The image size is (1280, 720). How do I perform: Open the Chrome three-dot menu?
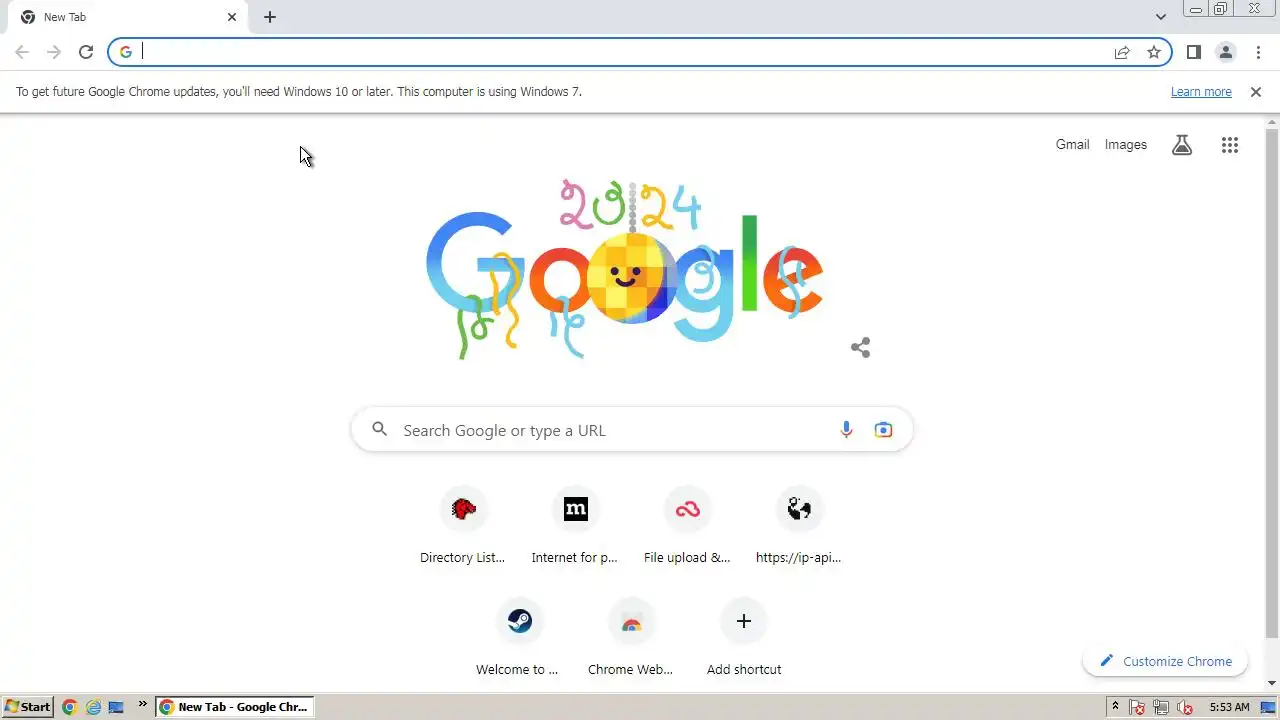tap(1258, 52)
